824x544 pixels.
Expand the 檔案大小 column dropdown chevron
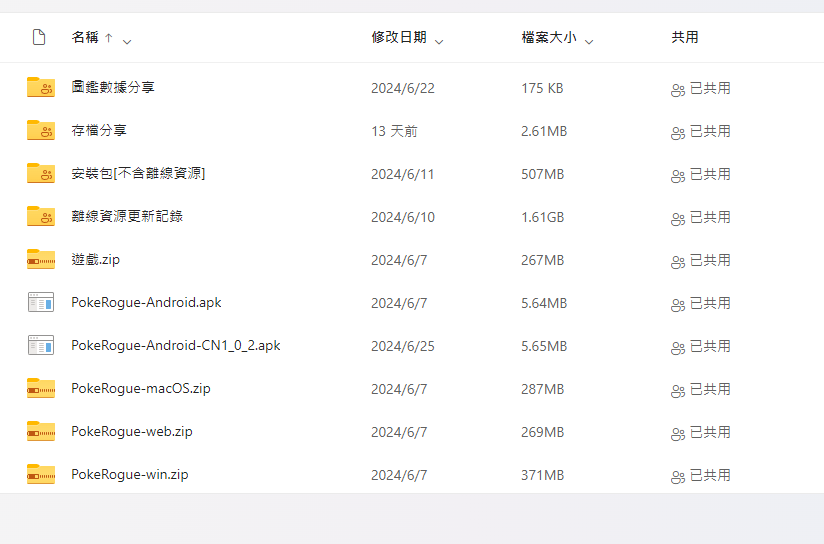click(589, 41)
